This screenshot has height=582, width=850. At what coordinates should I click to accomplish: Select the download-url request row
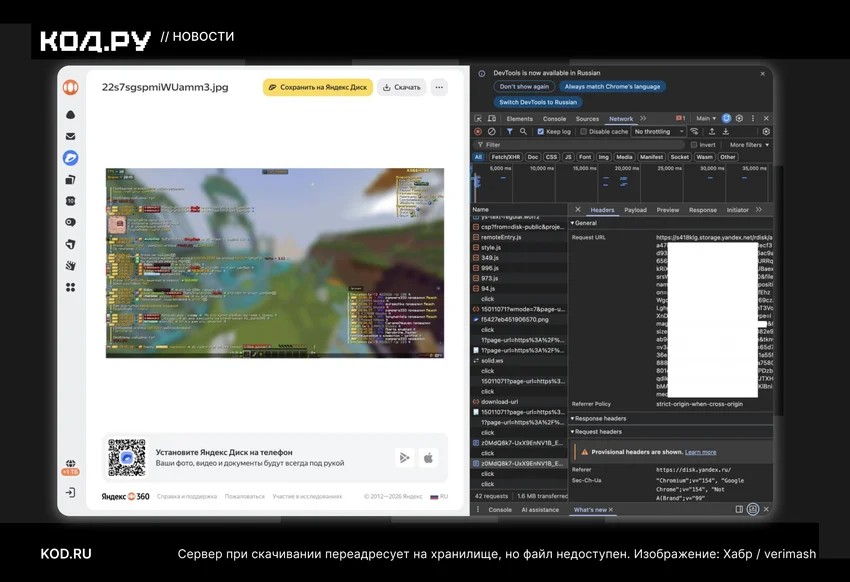(x=520, y=402)
